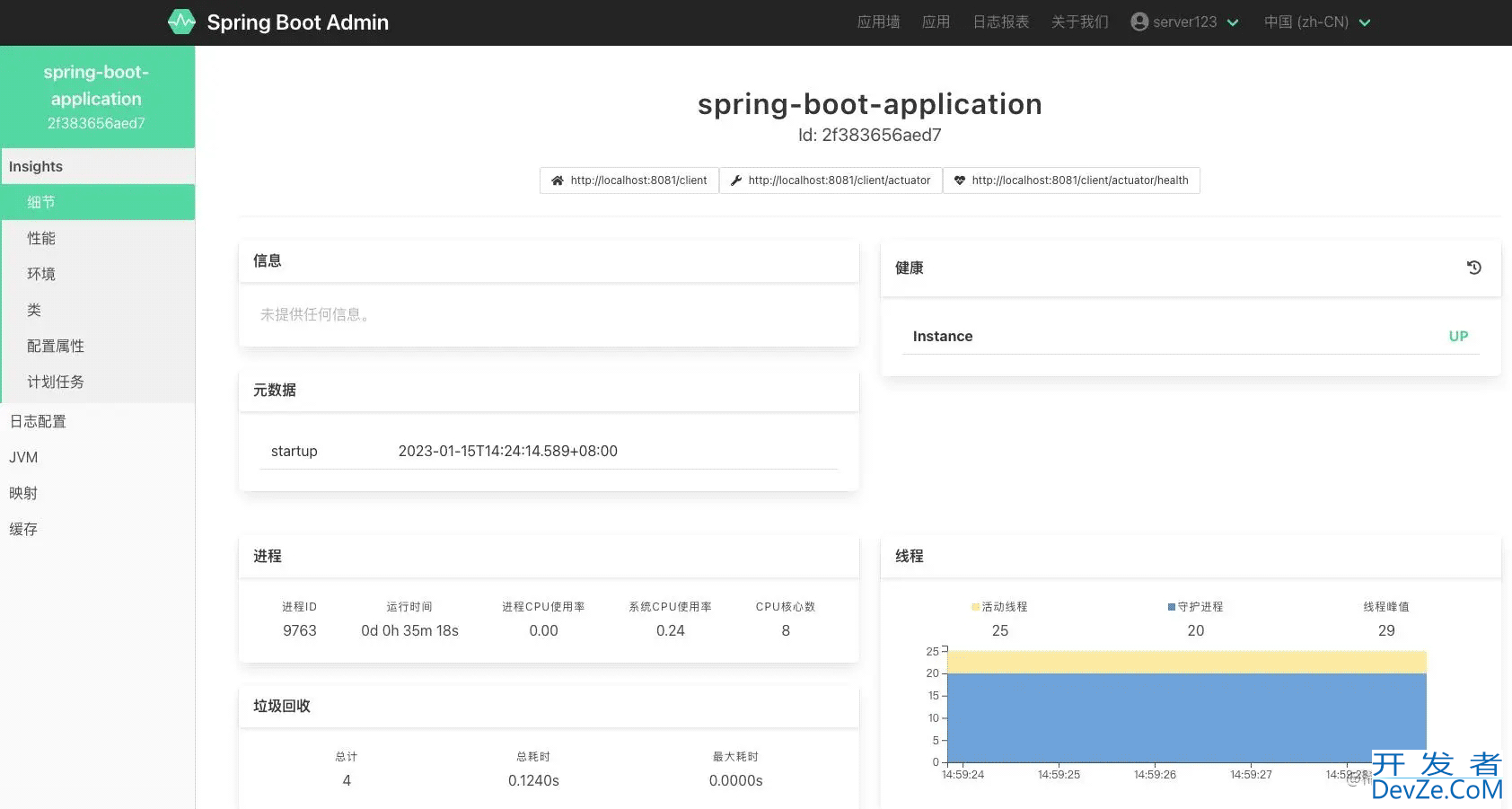Click the 垃圾回收 panel header
Viewport: 1512px width, 809px height.
tap(549, 707)
